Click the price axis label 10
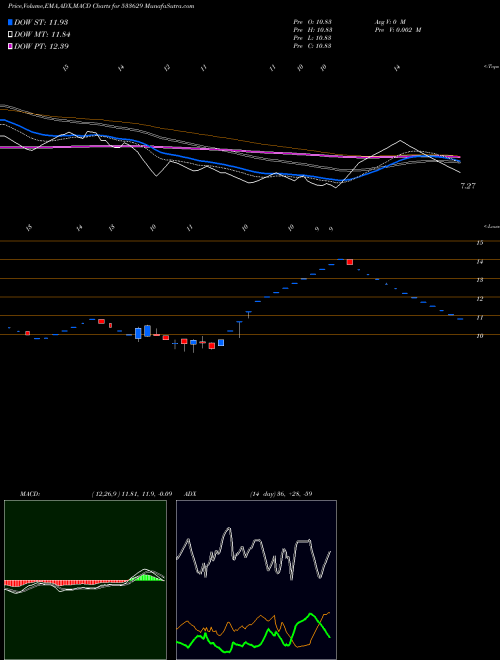Image resolution: width=500 pixels, height=660 pixels. [x=479, y=336]
